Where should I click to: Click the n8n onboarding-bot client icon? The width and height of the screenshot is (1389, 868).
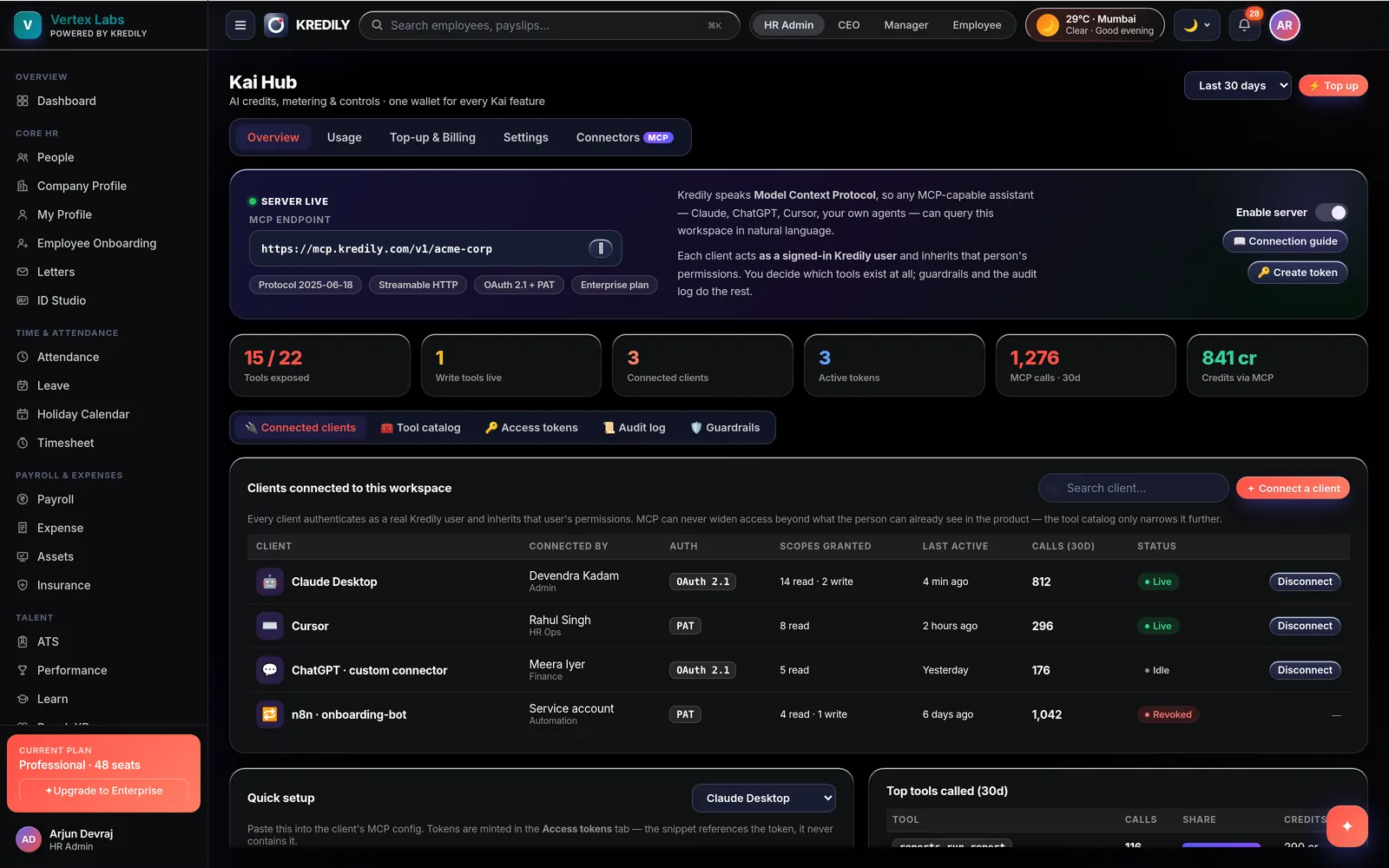coord(270,714)
